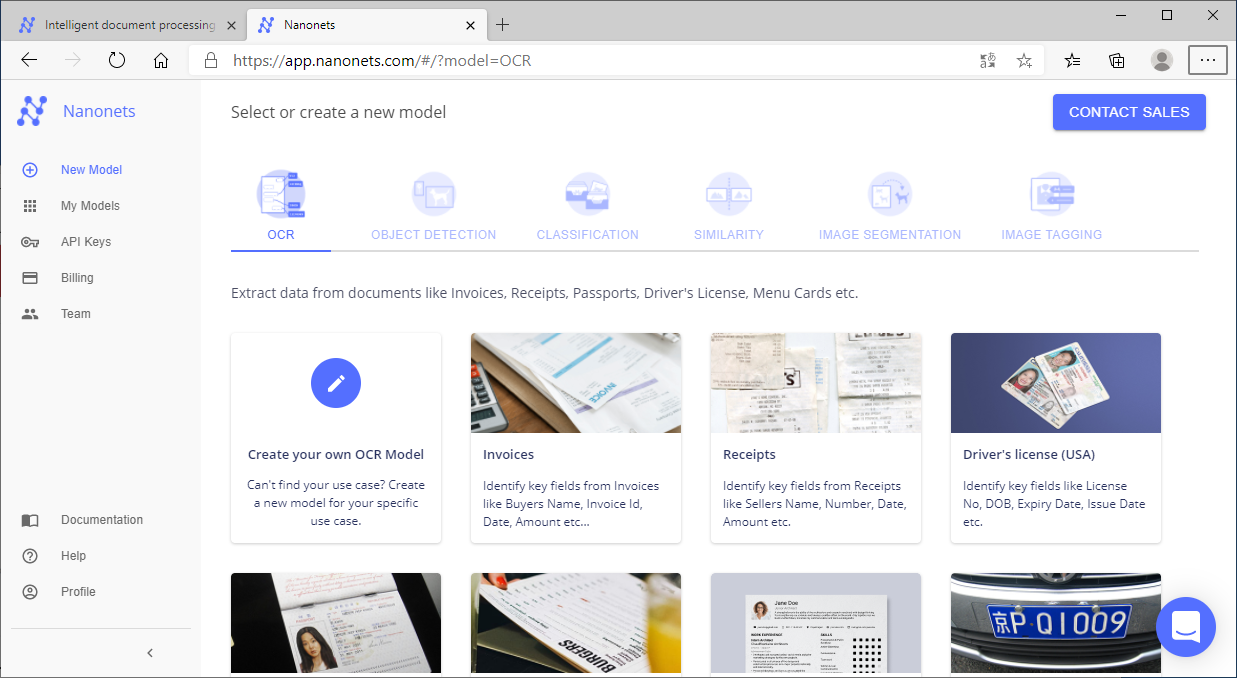The height and width of the screenshot is (678, 1237).
Task: Open Team sidebar entry
Action: pyautogui.click(x=76, y=314)
